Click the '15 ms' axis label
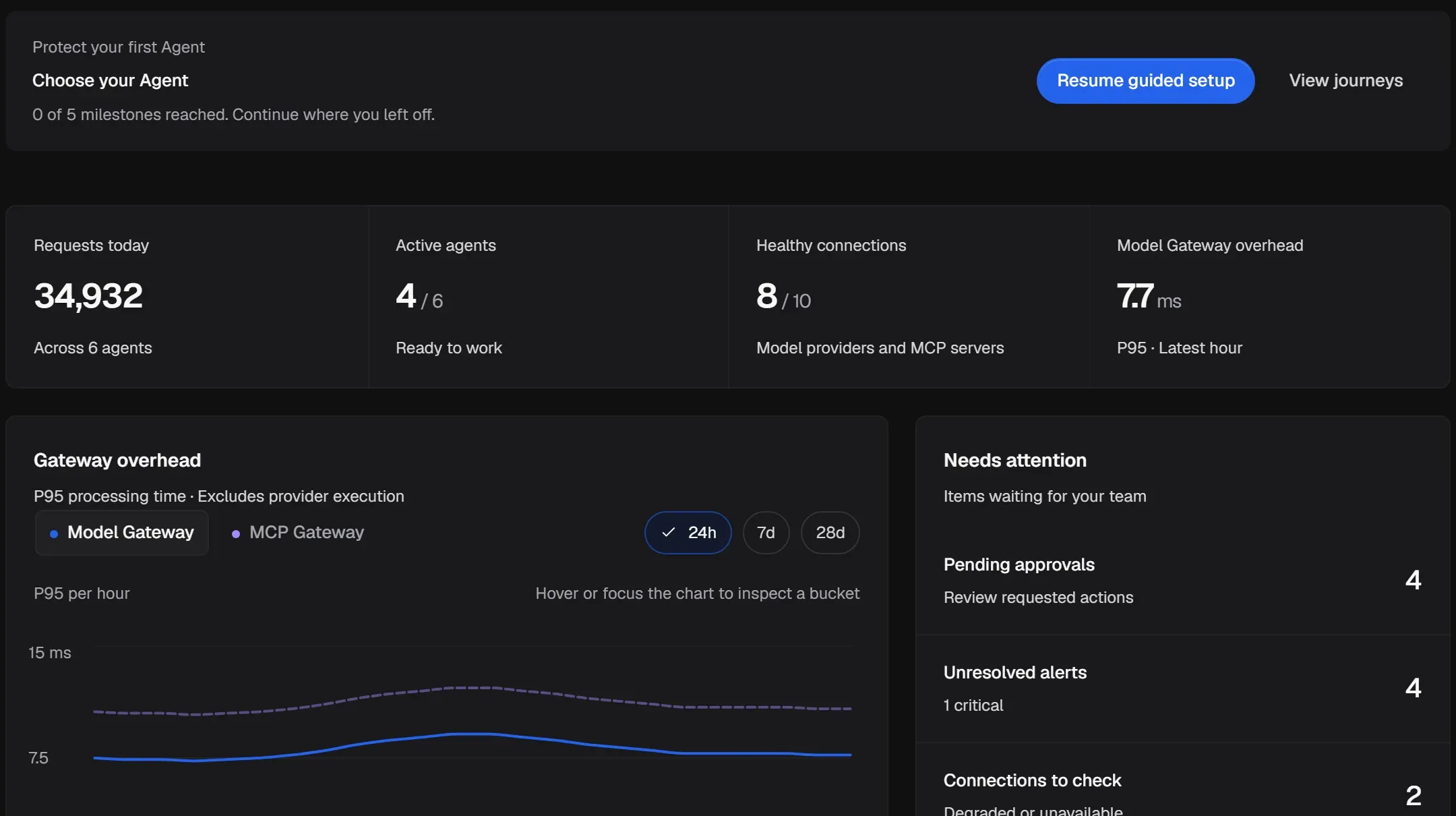The height and width of the screenshot is (816, 1456). (x=50, y=653)
